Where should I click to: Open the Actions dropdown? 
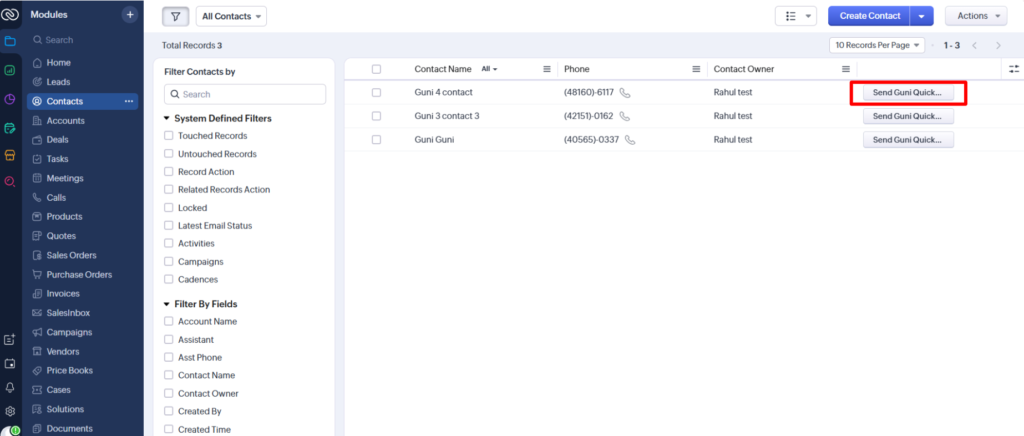[976, 16]
